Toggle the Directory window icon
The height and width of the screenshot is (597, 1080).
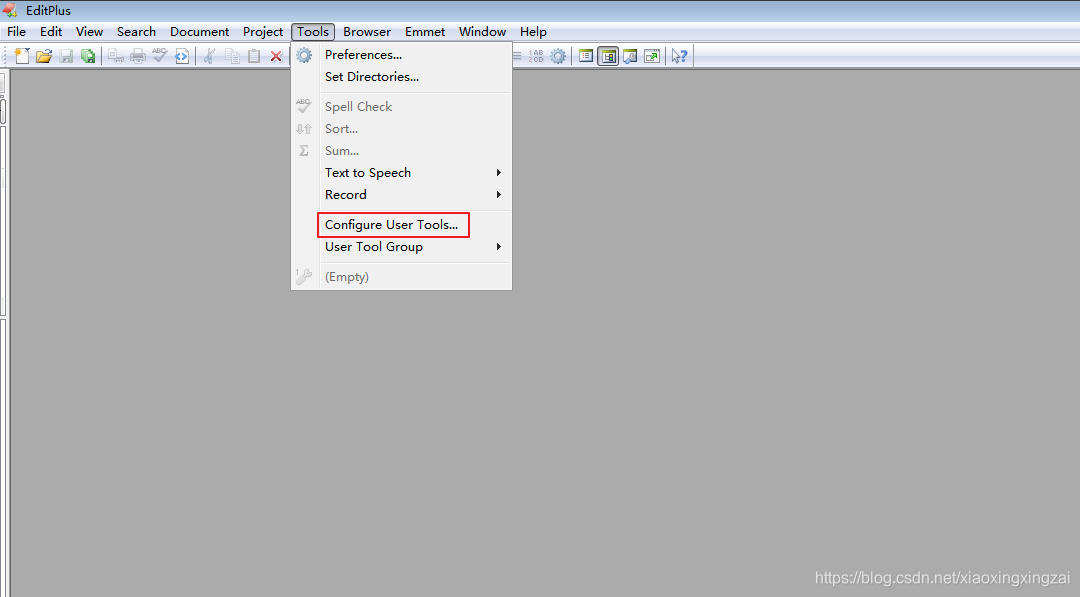(x=608, y=56)
